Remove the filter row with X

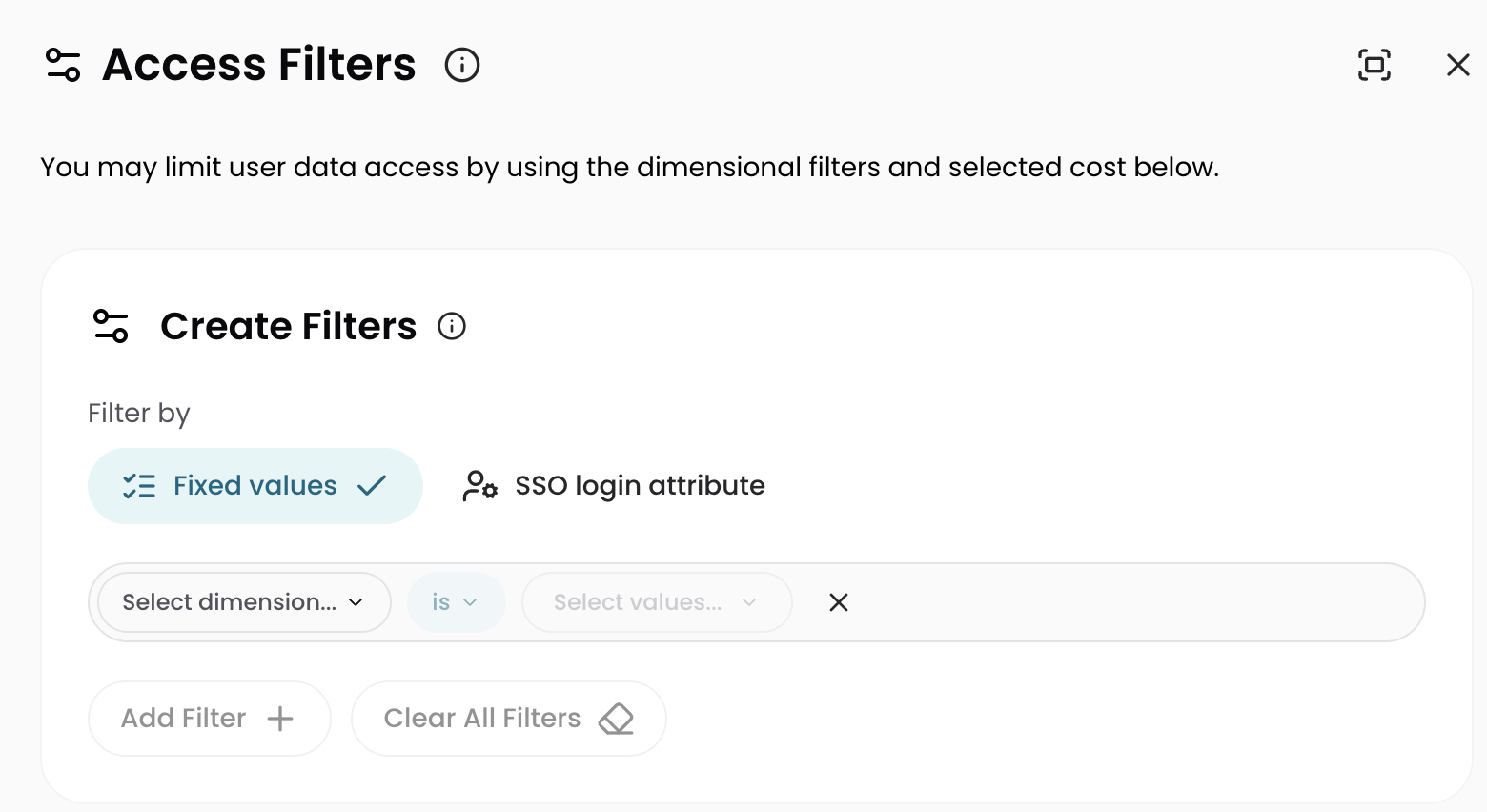click(x=839, y=602)
